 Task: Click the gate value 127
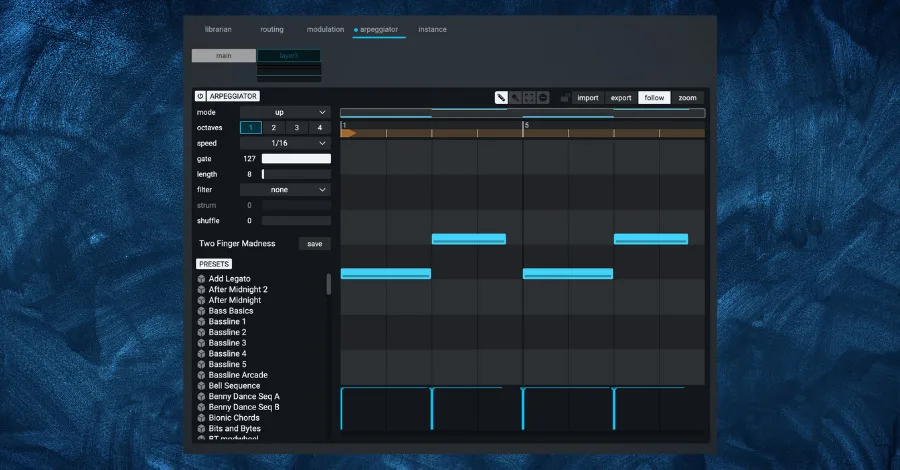point(249,158)
